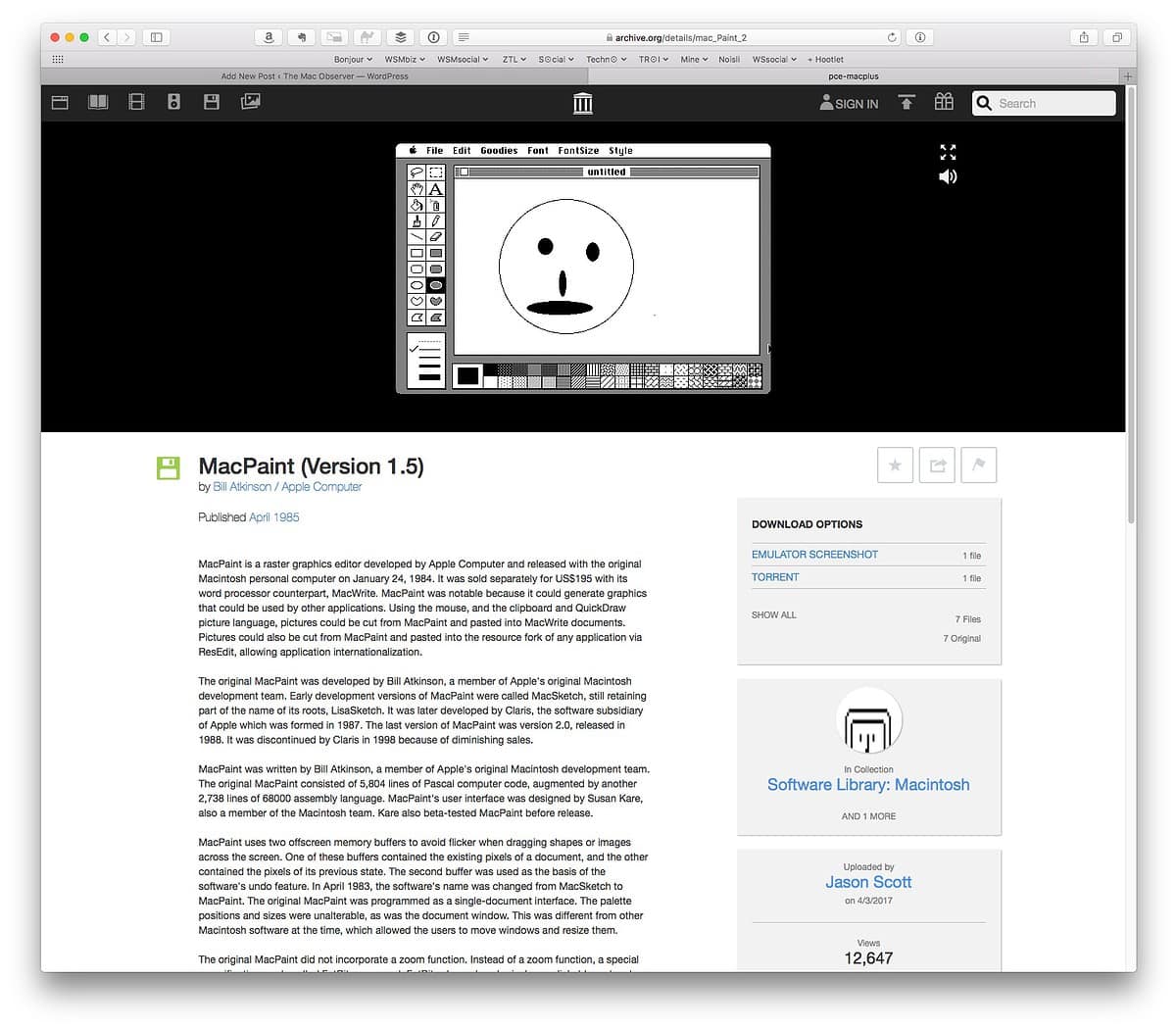This screenshot has height=1029, width=1176.
Task: Choose the hollow rounded rectangle tool
Action: click(416, 269)
